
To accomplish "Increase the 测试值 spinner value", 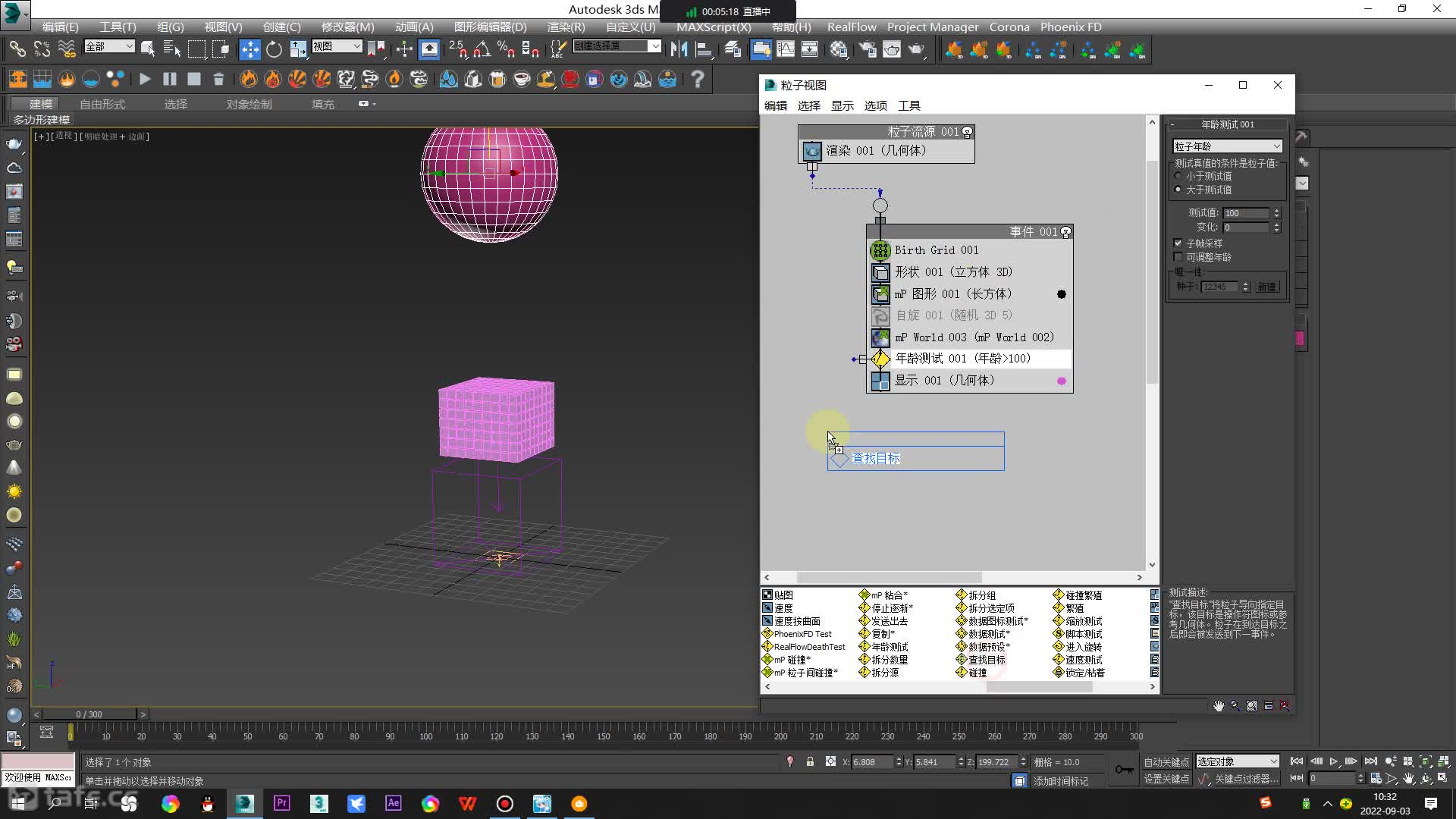I will point(1277,210).
